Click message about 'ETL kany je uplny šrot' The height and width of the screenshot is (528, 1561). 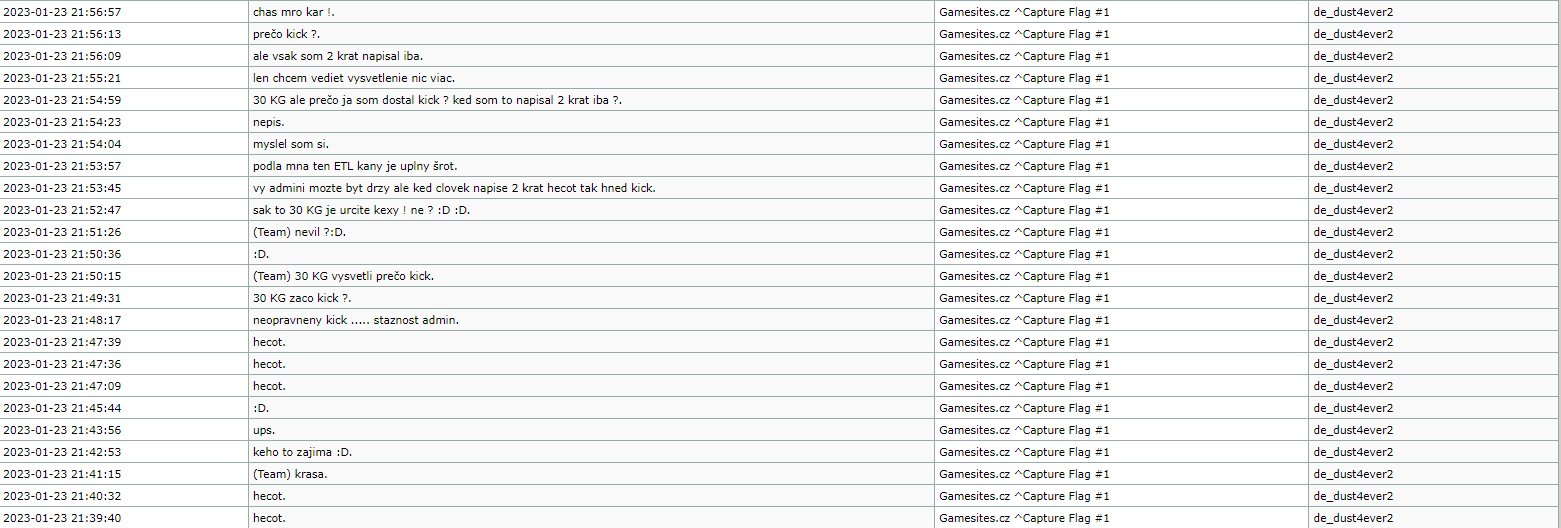click(355, 166)
